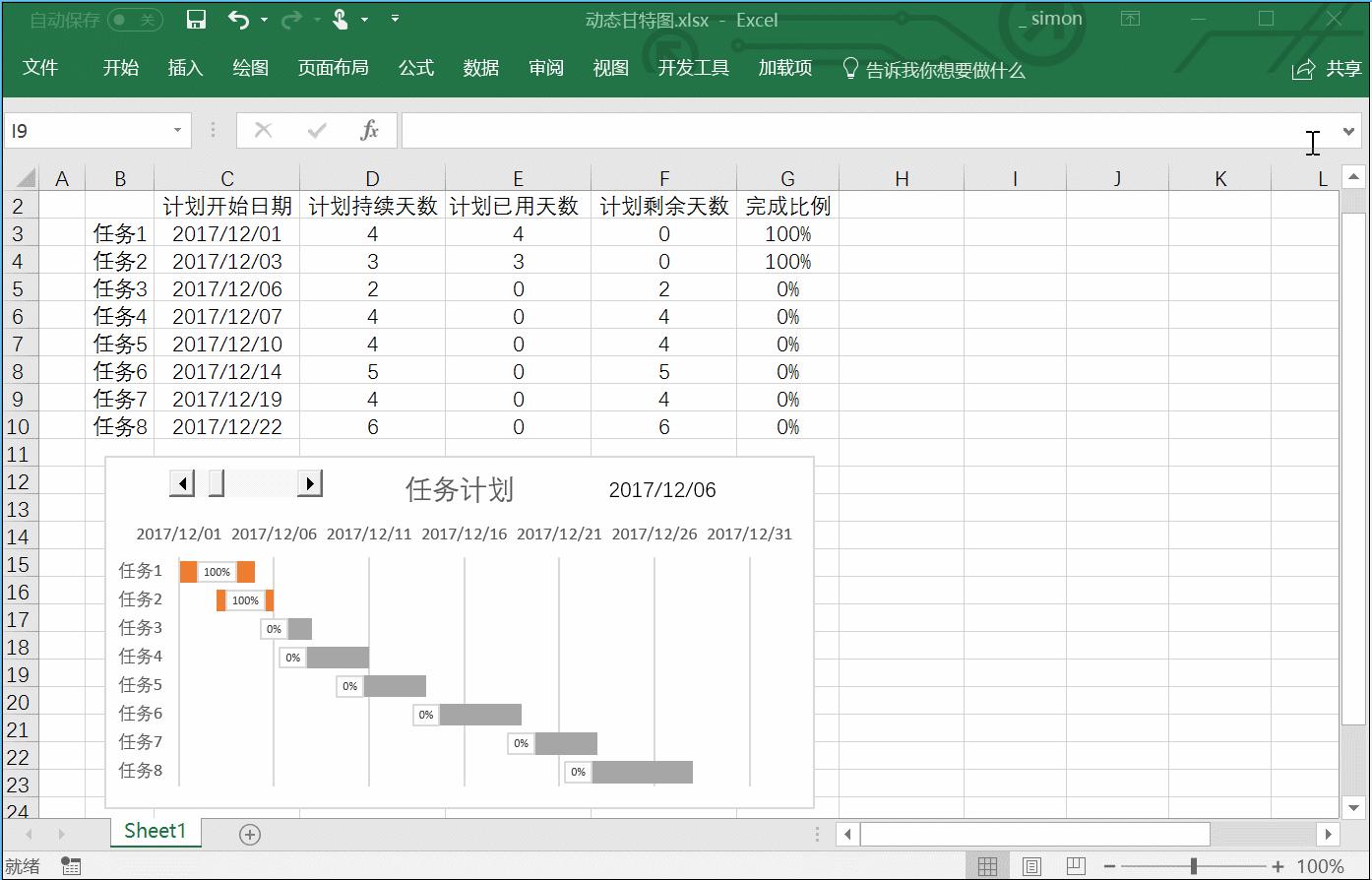
Task: Click next sheet navigation arrow
Action: tap(61, 835)
